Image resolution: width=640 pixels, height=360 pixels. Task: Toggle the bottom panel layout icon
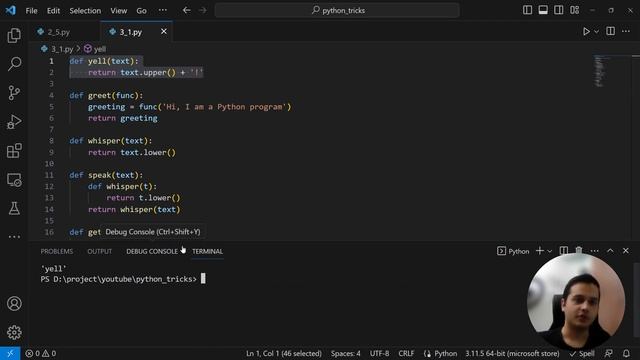tap(543, 10)
